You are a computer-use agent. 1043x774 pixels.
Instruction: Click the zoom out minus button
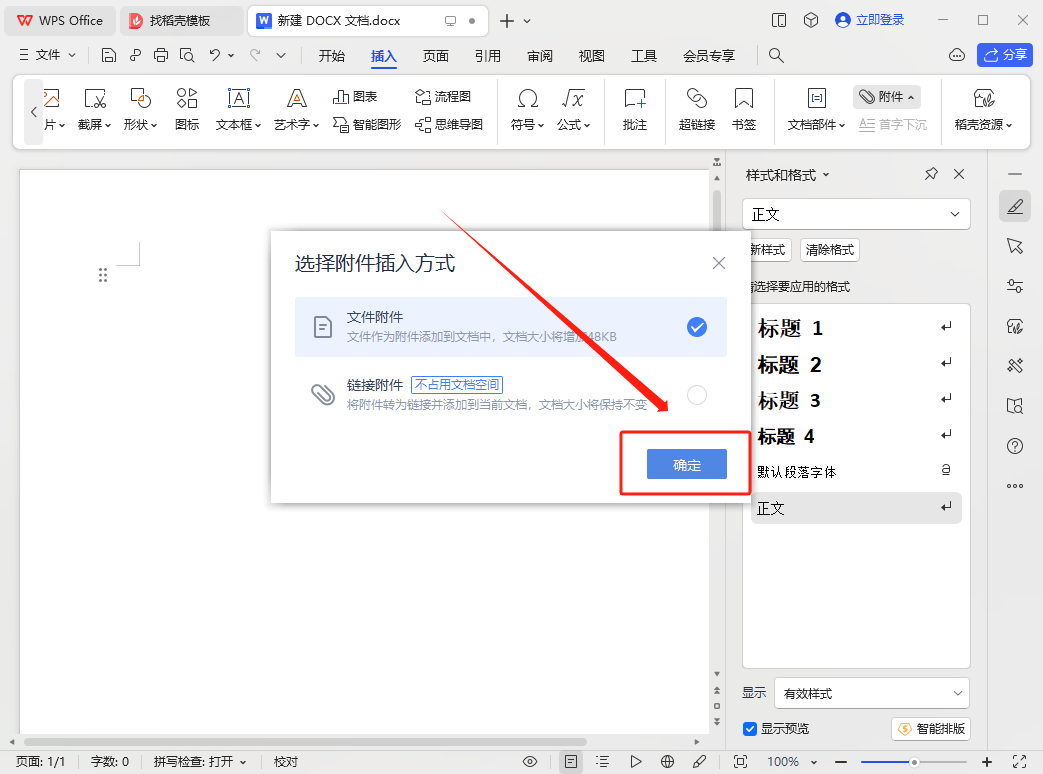(x=841, y=762)
